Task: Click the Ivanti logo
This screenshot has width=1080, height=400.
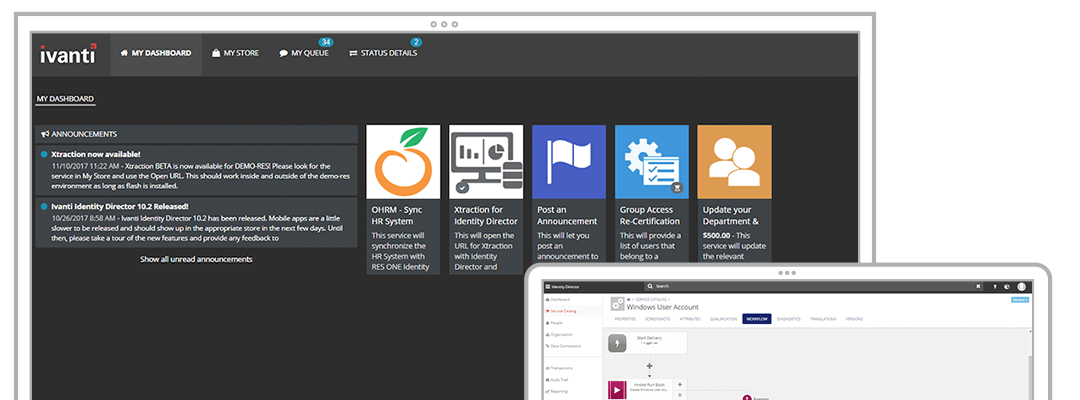Action: coord(68,54)
